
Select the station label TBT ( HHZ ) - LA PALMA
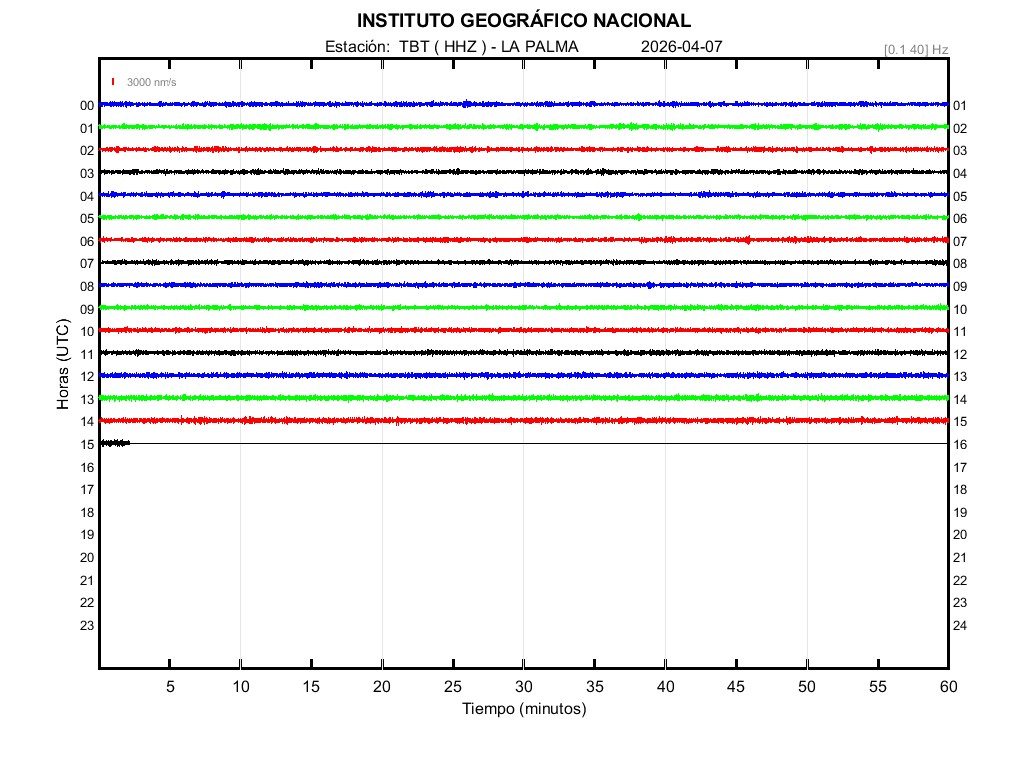pyautogui.click(x=452, y=47)
